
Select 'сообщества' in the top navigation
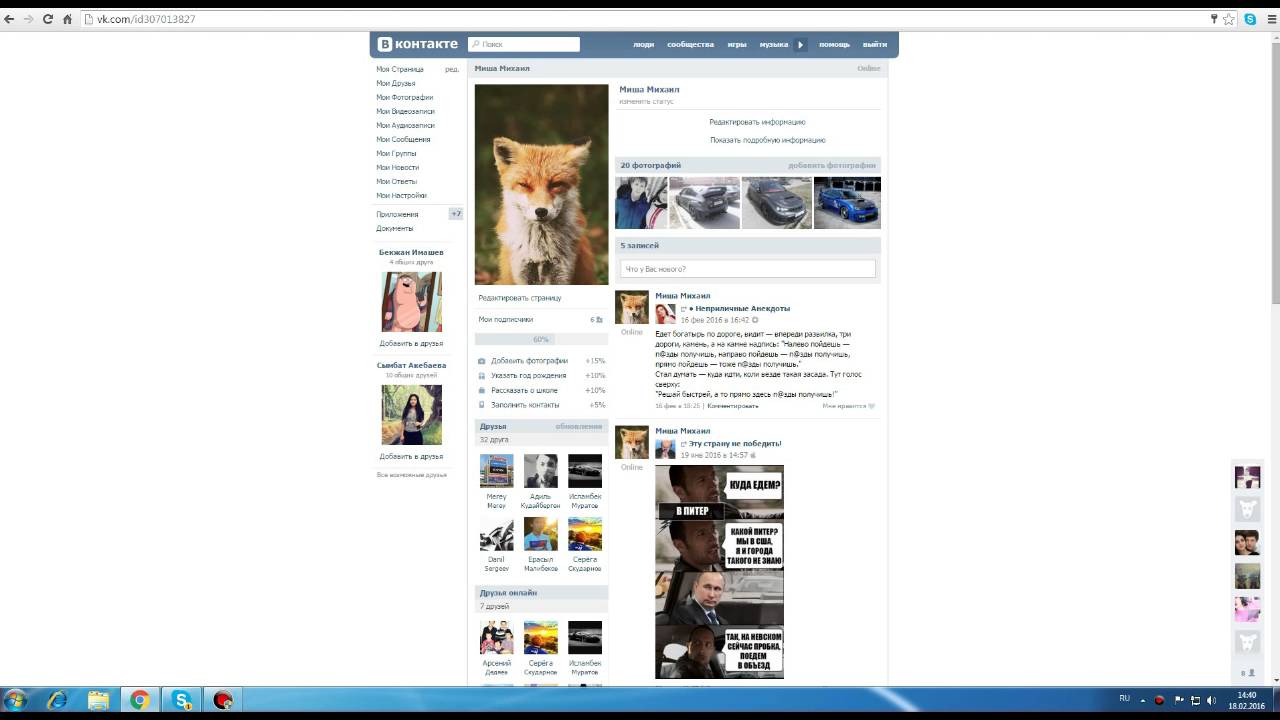pos(690,45)
